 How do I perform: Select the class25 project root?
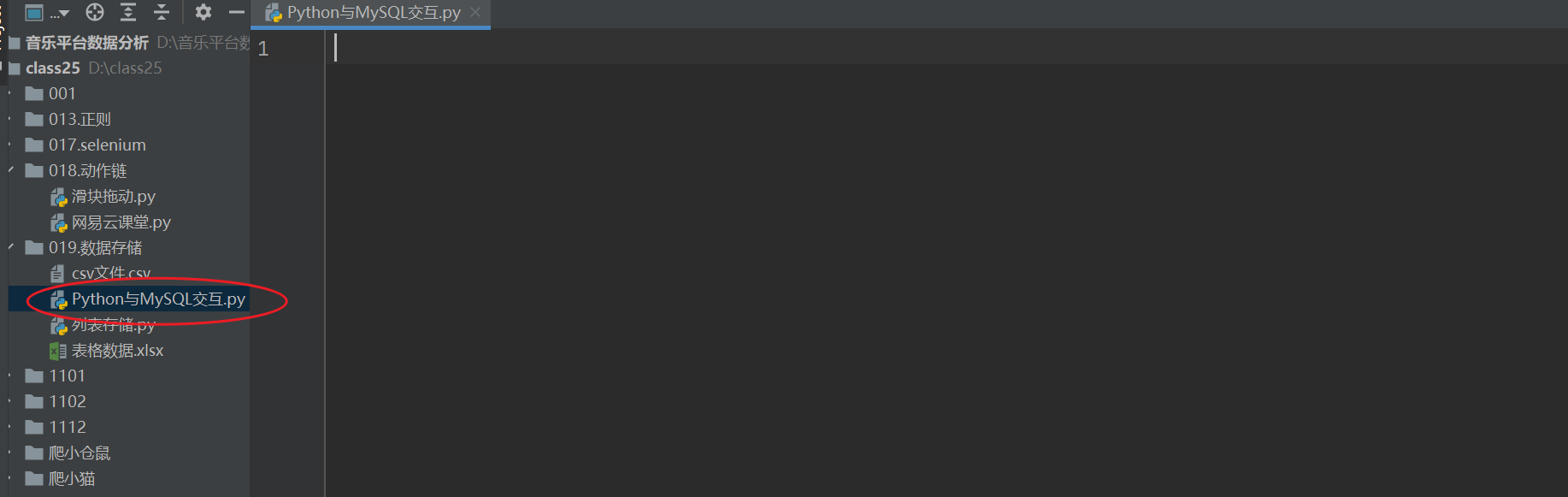[x=53, y=68]
